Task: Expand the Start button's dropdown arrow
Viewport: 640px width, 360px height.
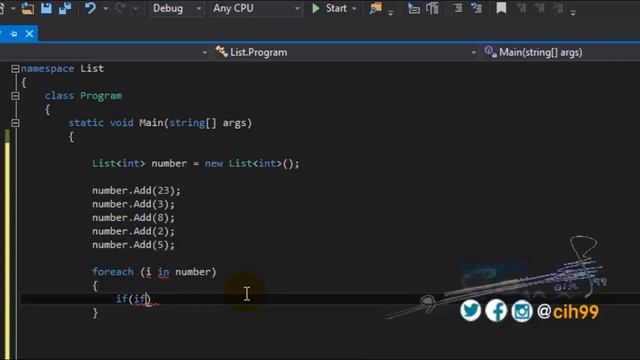Action: (354, 9)
